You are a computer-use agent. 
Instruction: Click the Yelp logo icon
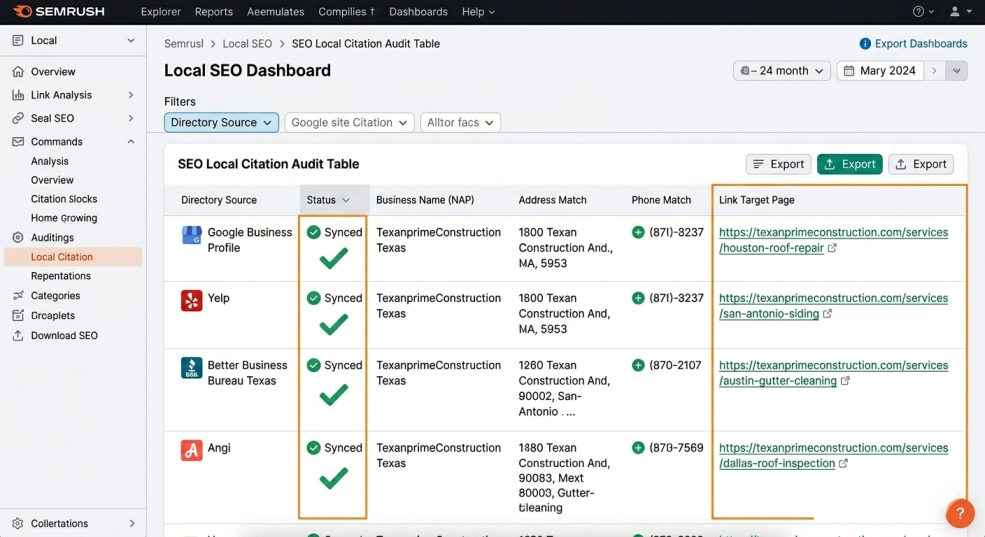click(x=192, y=301)
